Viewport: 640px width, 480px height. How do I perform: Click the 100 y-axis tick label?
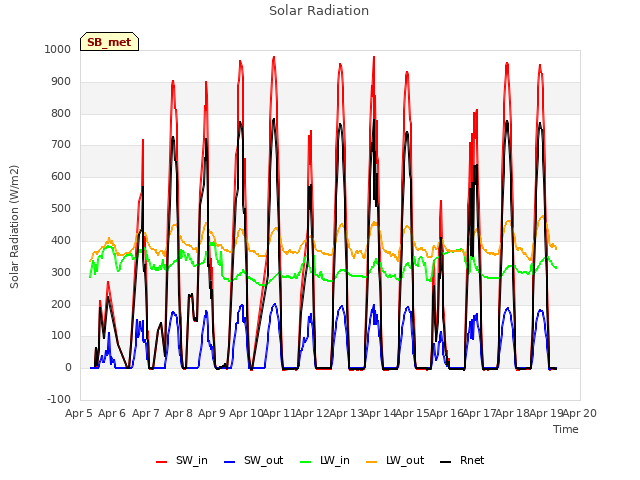61,336
